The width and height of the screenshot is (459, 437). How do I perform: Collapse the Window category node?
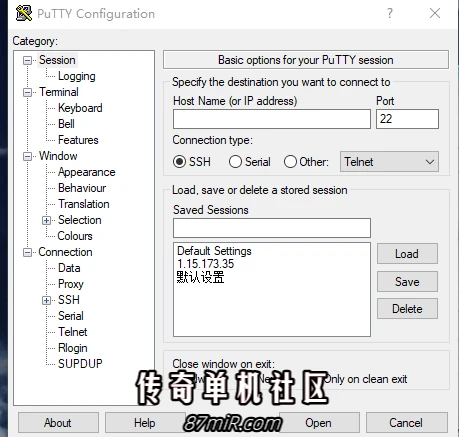point(27,156)
